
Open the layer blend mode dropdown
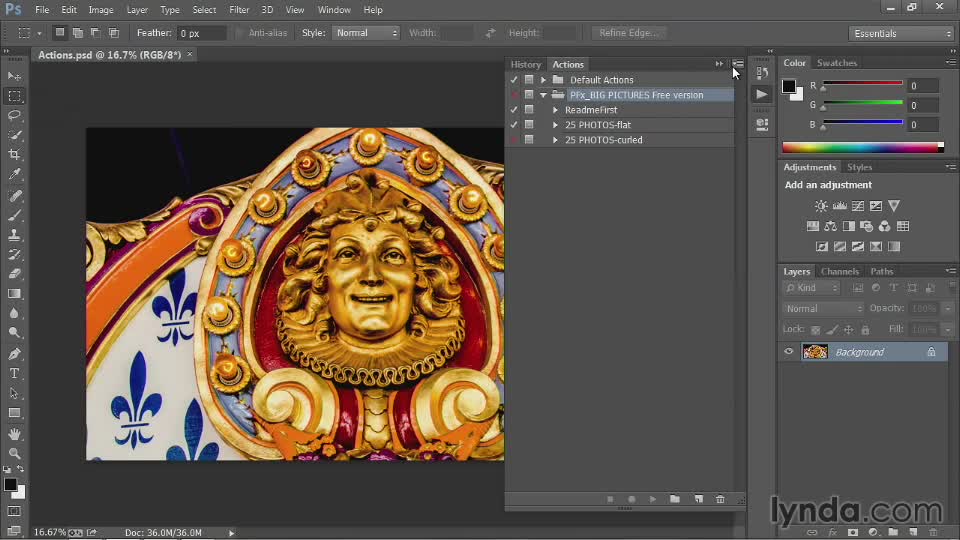[x=823, y=309]
